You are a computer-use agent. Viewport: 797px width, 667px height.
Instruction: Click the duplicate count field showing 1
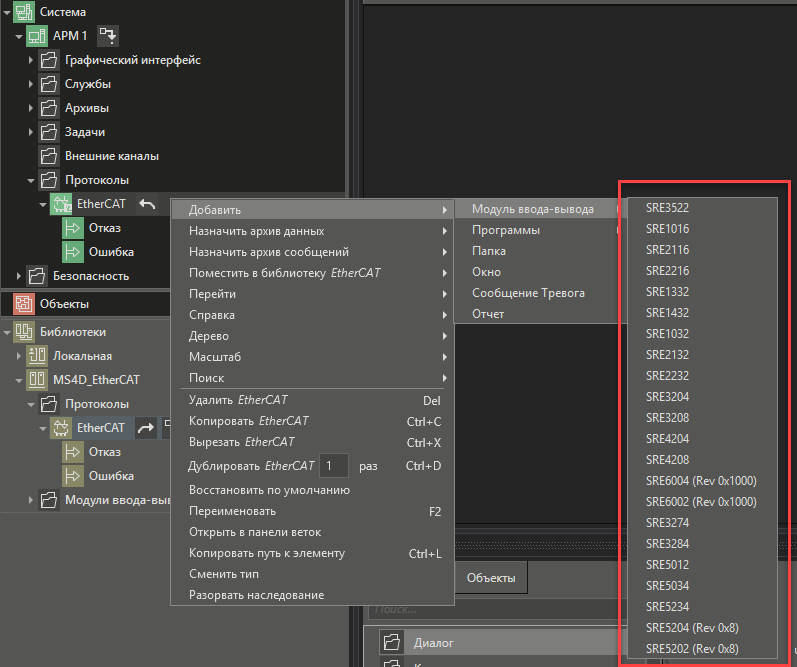[334, 466]
